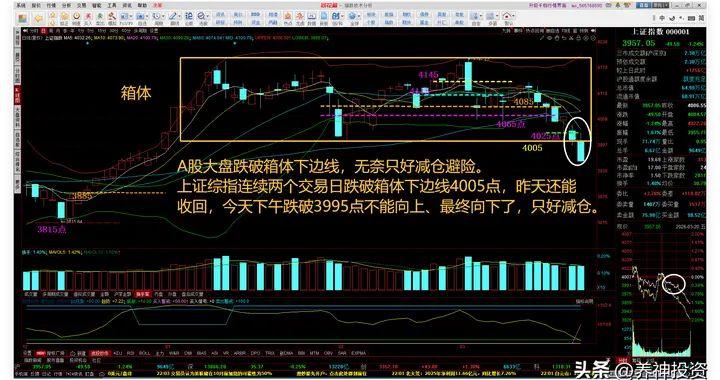Select the BOLL indicator tab
The width and height of the screenshot is (720, 380).
point(144,353)
